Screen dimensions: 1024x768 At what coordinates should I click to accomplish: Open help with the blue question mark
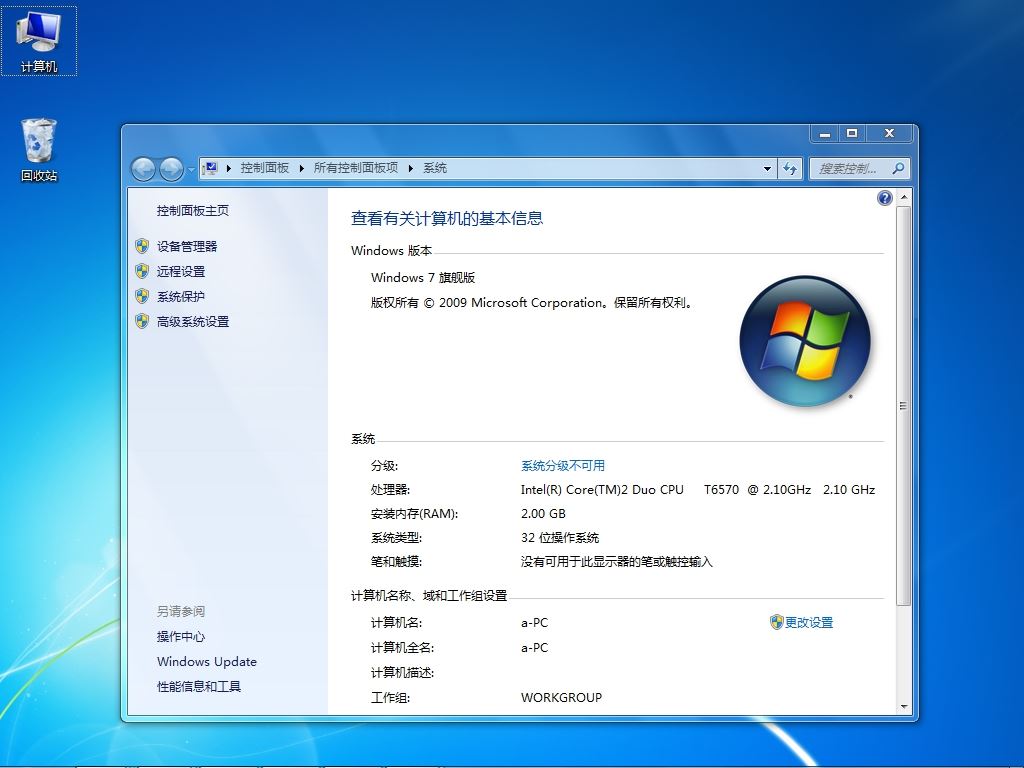point(884,198)
